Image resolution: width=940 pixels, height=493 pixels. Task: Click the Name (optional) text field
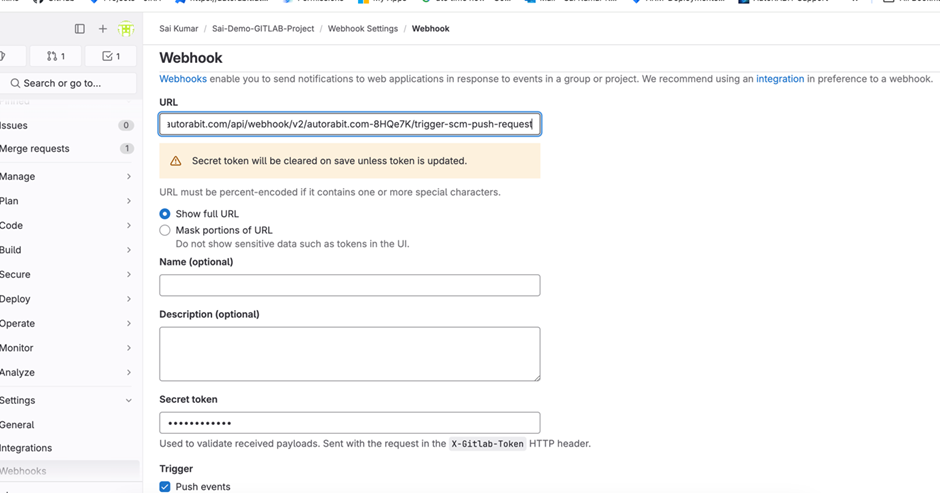tap(350, 286)
